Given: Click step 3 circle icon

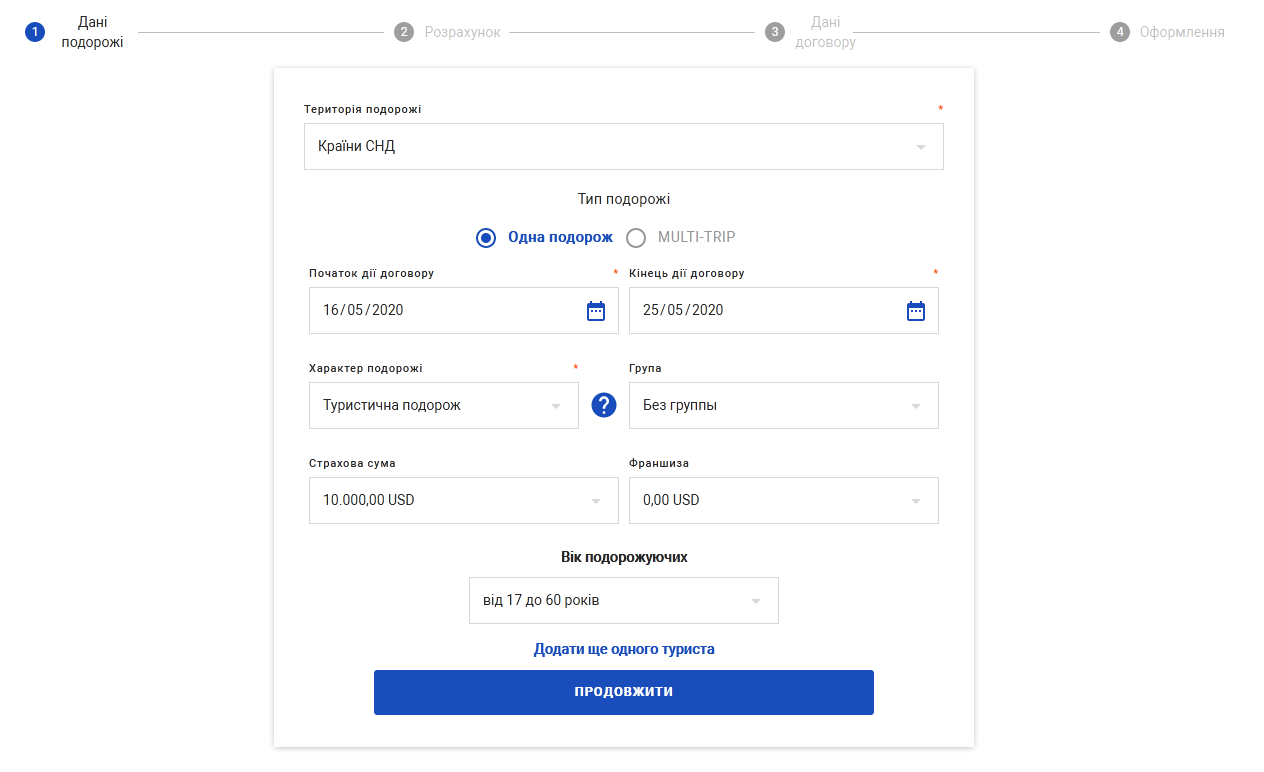Looking at the screenshot, I should tap(775, 32).
